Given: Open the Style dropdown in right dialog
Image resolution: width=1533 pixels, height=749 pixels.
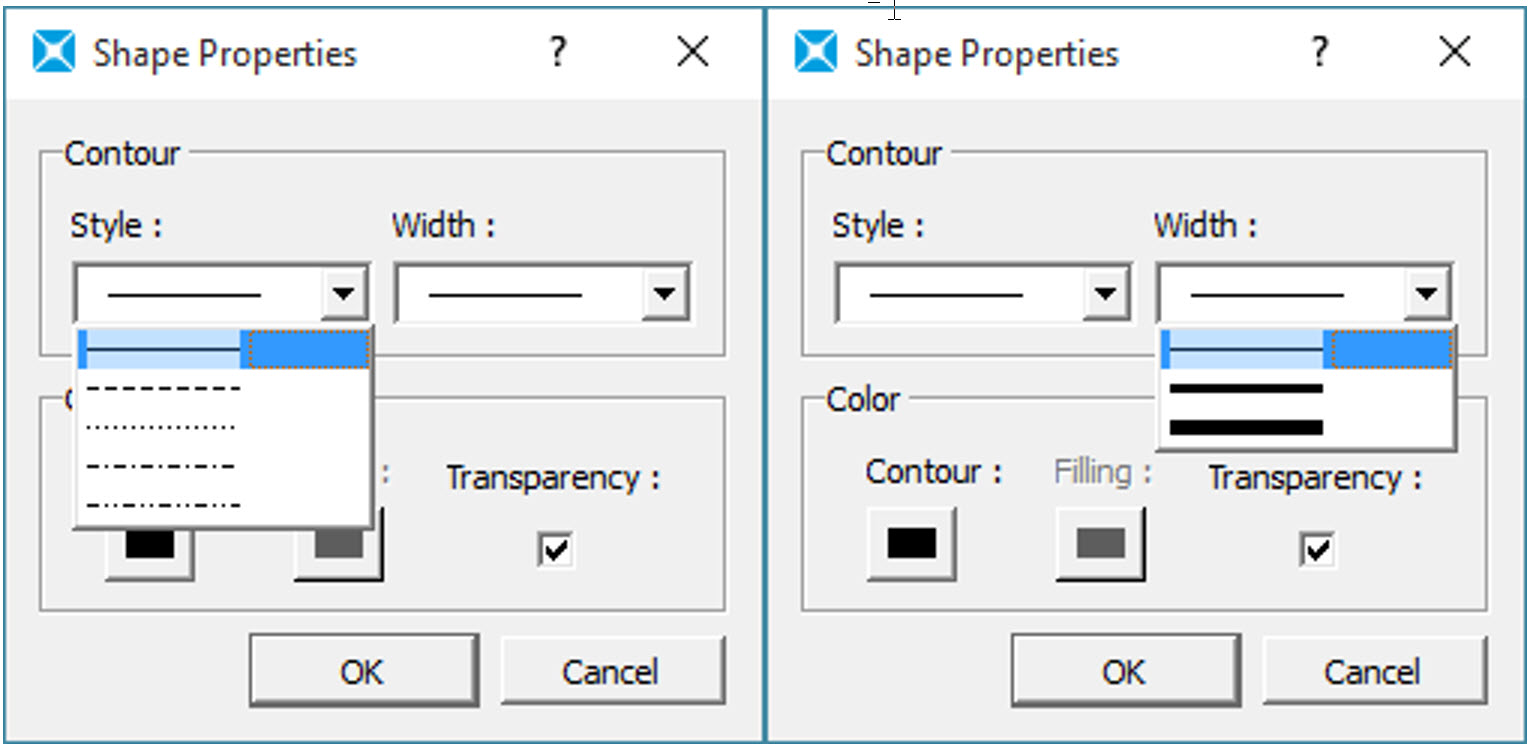Looking at the screenshot, I should (x=1105, y=295).
